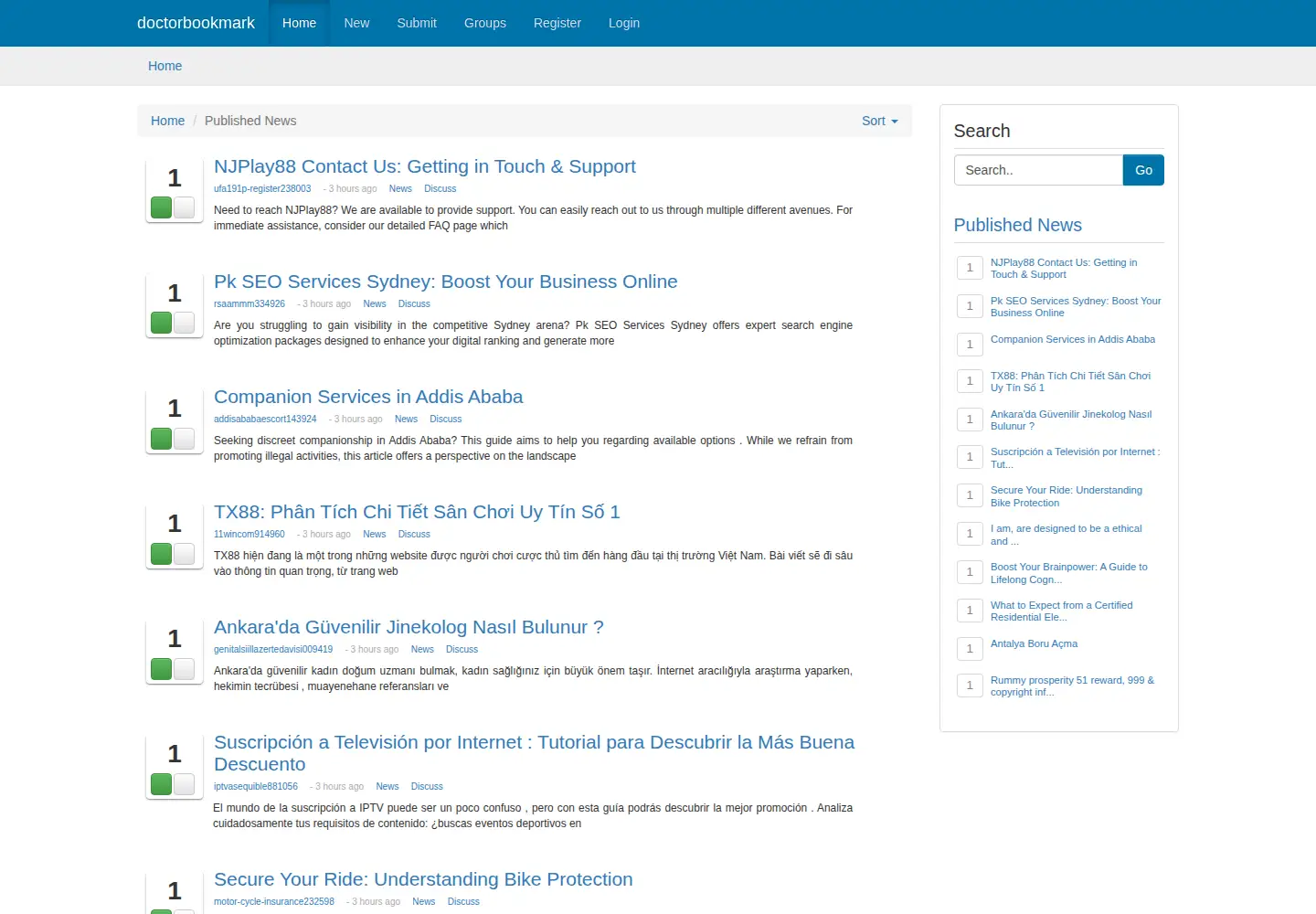1316x914 pixels.
Task: Open sidebar link Antalya Boru Açma
Action: tap(1034, 643)
